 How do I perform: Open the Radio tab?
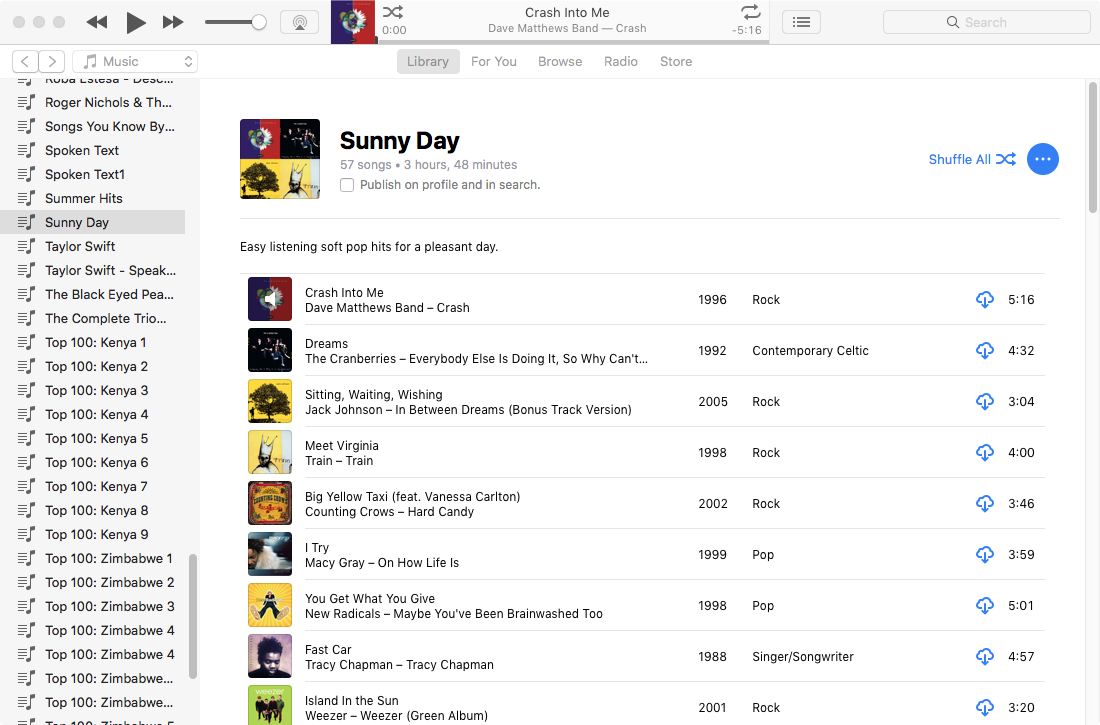[x=620, y=62]
